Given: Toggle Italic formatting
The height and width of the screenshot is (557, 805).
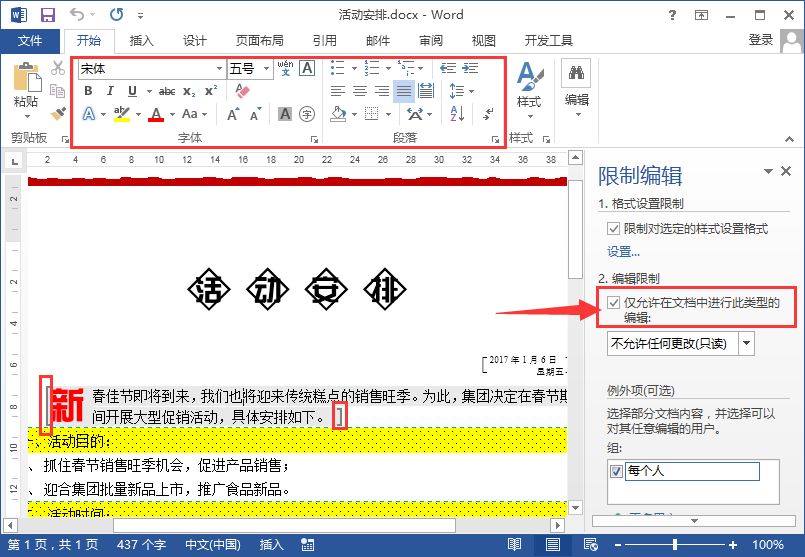Looking at the screenshot, I should point(110,91).
